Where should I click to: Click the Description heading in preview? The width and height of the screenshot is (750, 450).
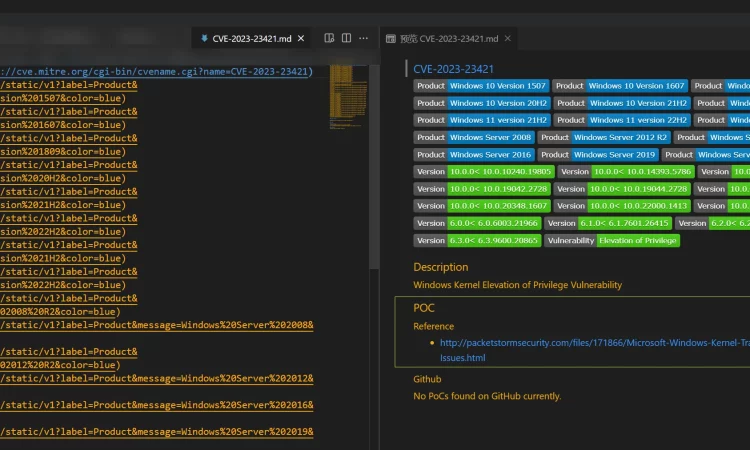(441, 267)
